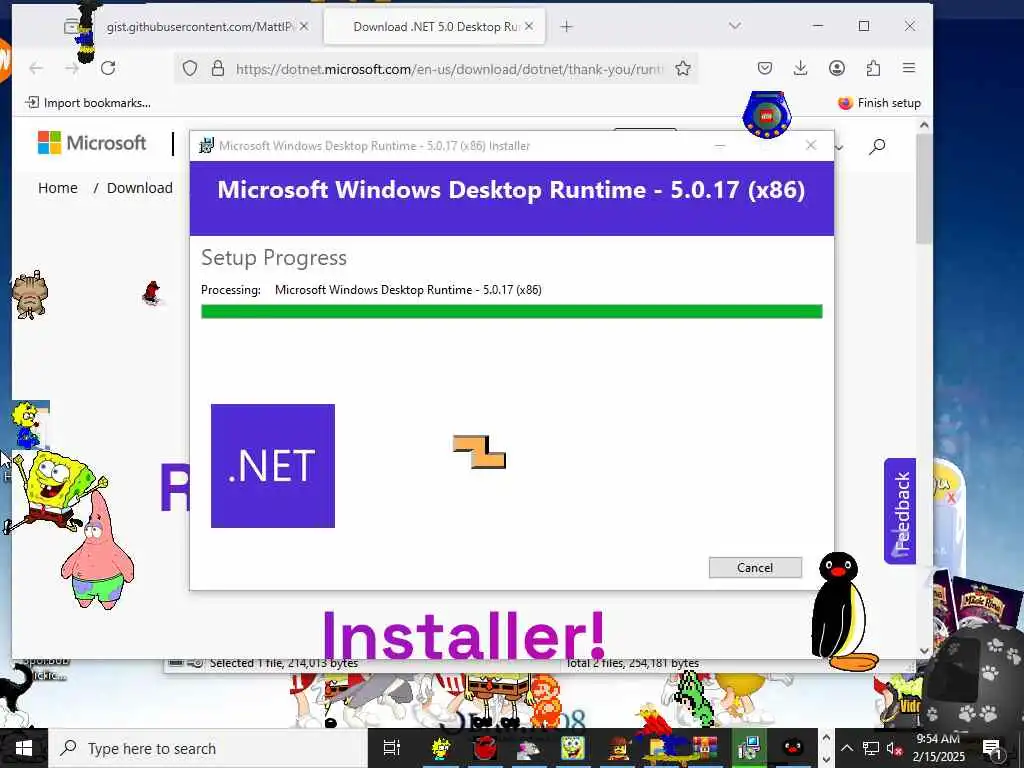Open Firefox downloads panel
Image resolution: width=1024 pixels, height=768 pixels.
pos(801,68)
